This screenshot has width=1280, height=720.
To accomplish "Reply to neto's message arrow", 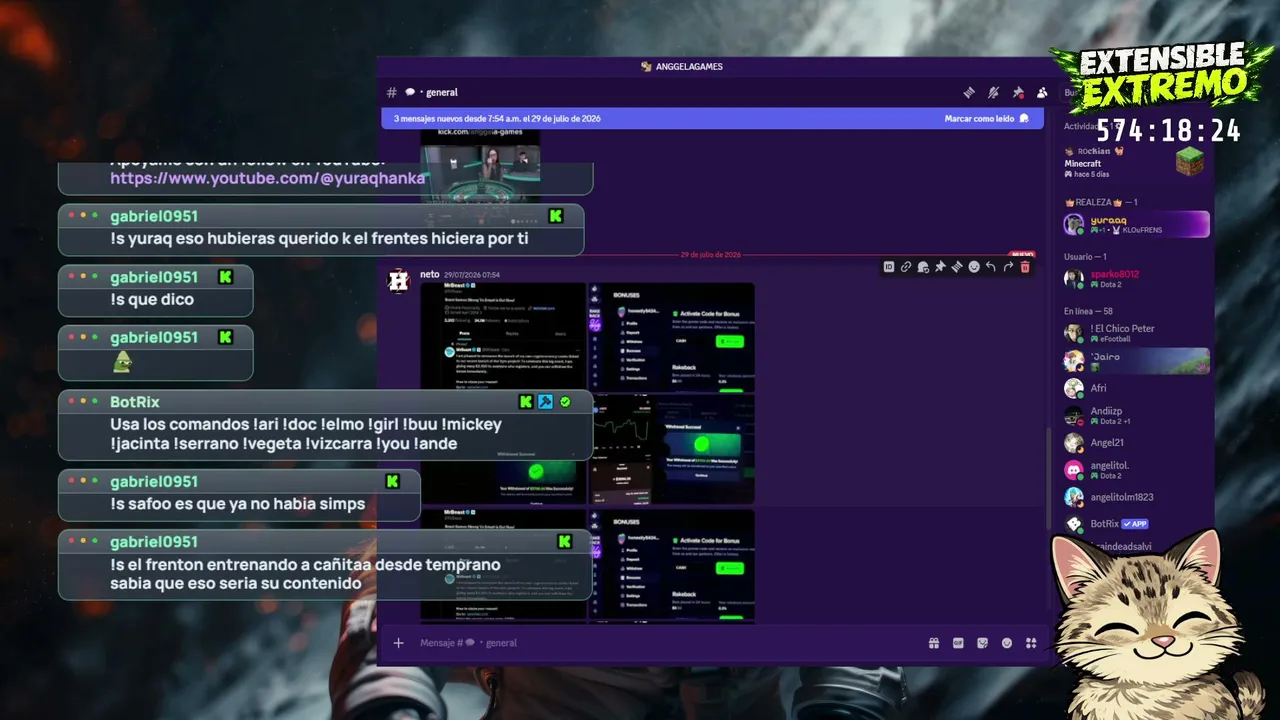I will click(x=990, y=267).
